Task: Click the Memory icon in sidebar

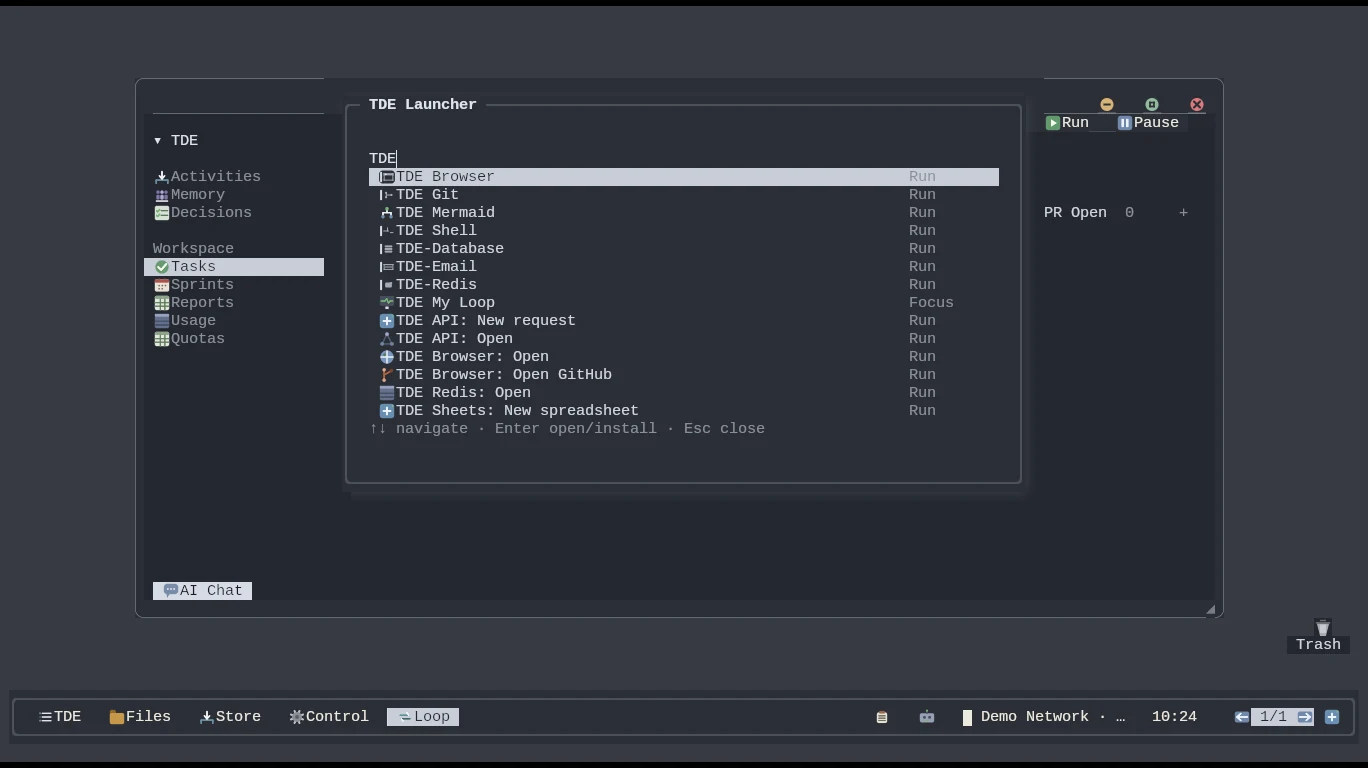Action: (162, 195)
